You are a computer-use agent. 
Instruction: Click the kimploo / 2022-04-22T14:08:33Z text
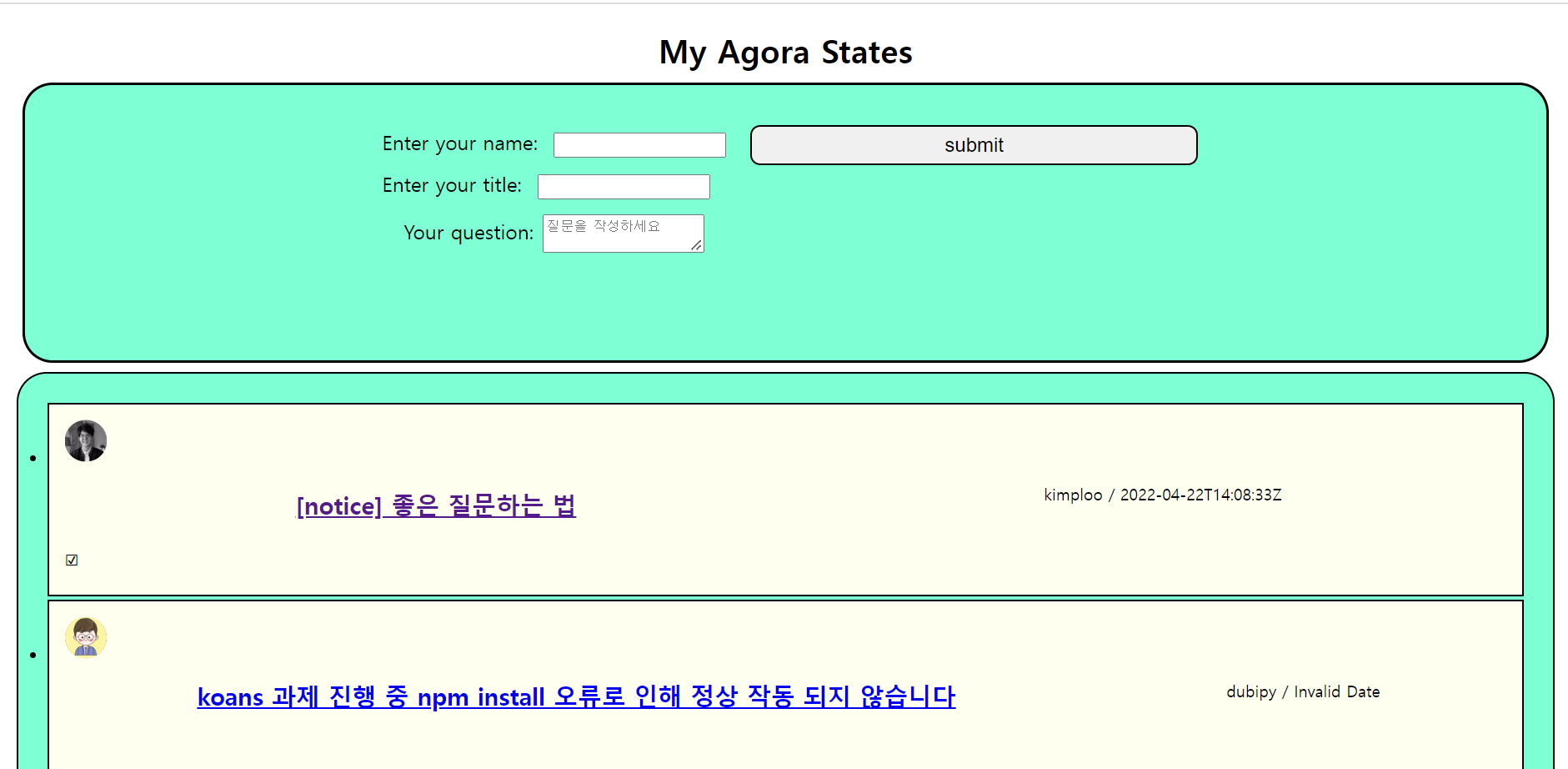[1163, 495]
